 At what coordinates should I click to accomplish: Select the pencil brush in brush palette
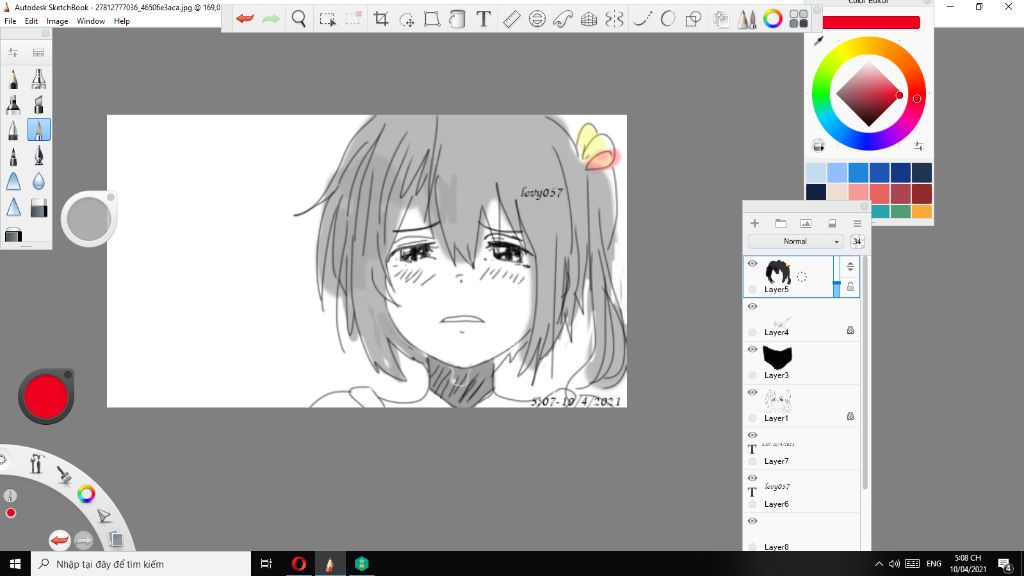coord(13,79)
